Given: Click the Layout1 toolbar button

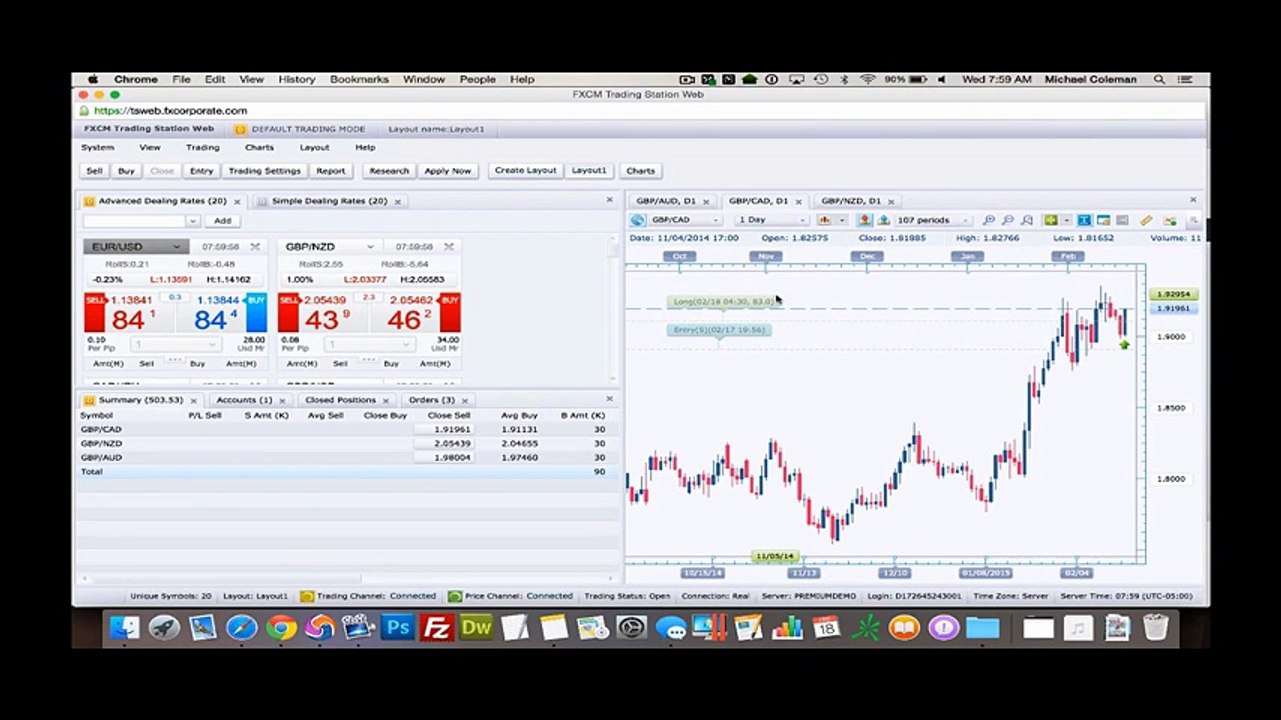Looking at the screenshot, I should click(589, 171).
